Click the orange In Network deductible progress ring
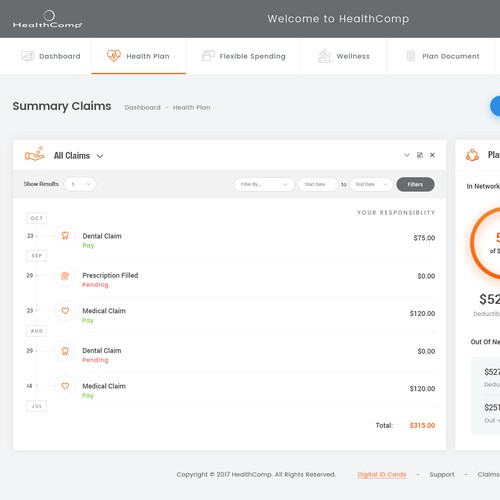This screenshot has width=500, height=500. 485,243
